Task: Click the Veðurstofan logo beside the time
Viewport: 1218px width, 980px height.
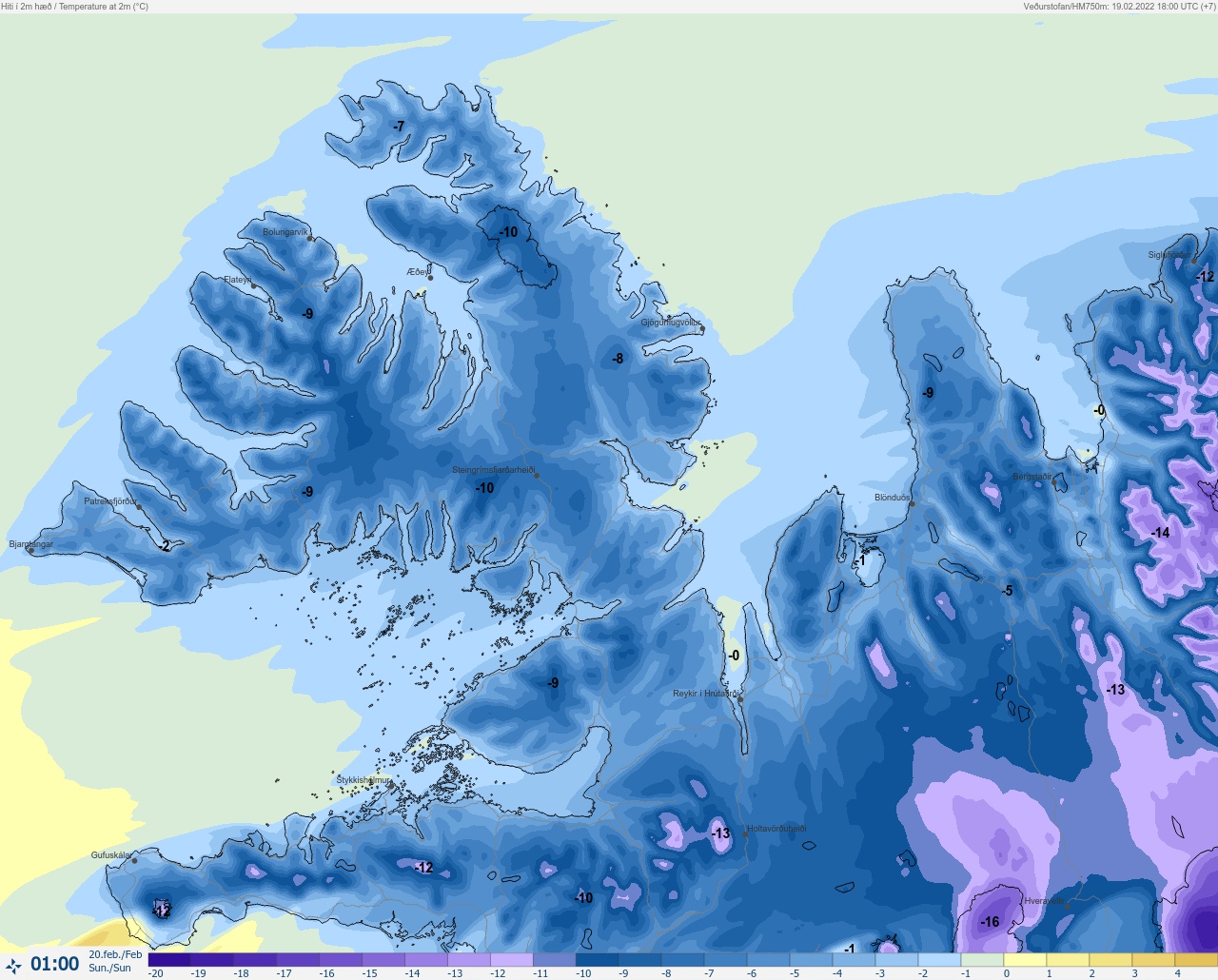Action: tap(13, 966)
